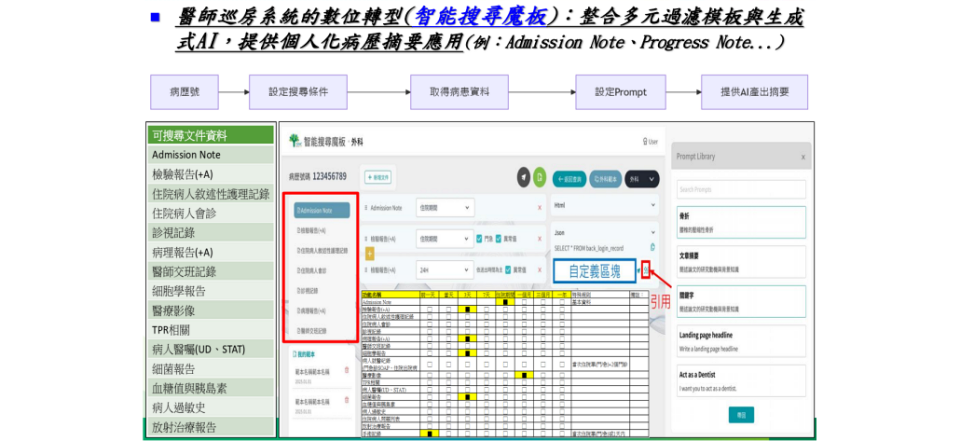Expand the dark 外科 department dropdown
Viewport: 960px width, 441px height.
tap(640, 177)
